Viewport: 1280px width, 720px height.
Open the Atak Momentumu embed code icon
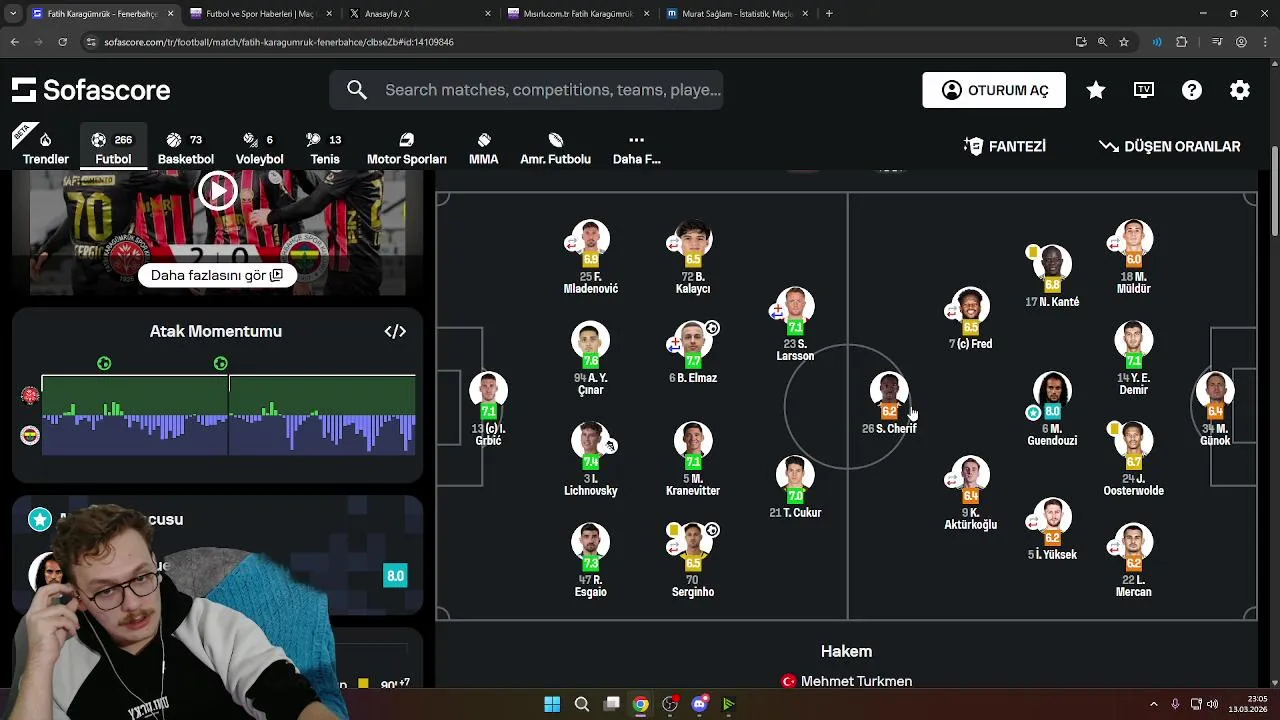coord(395,331)
